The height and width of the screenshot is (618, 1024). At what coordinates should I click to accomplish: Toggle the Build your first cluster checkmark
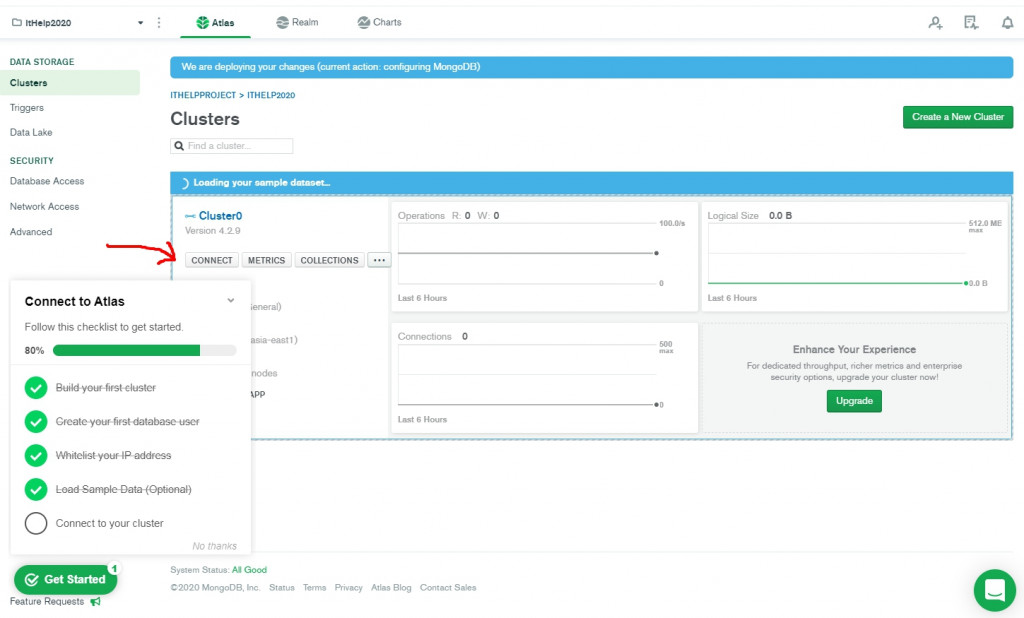click(36, 388)
